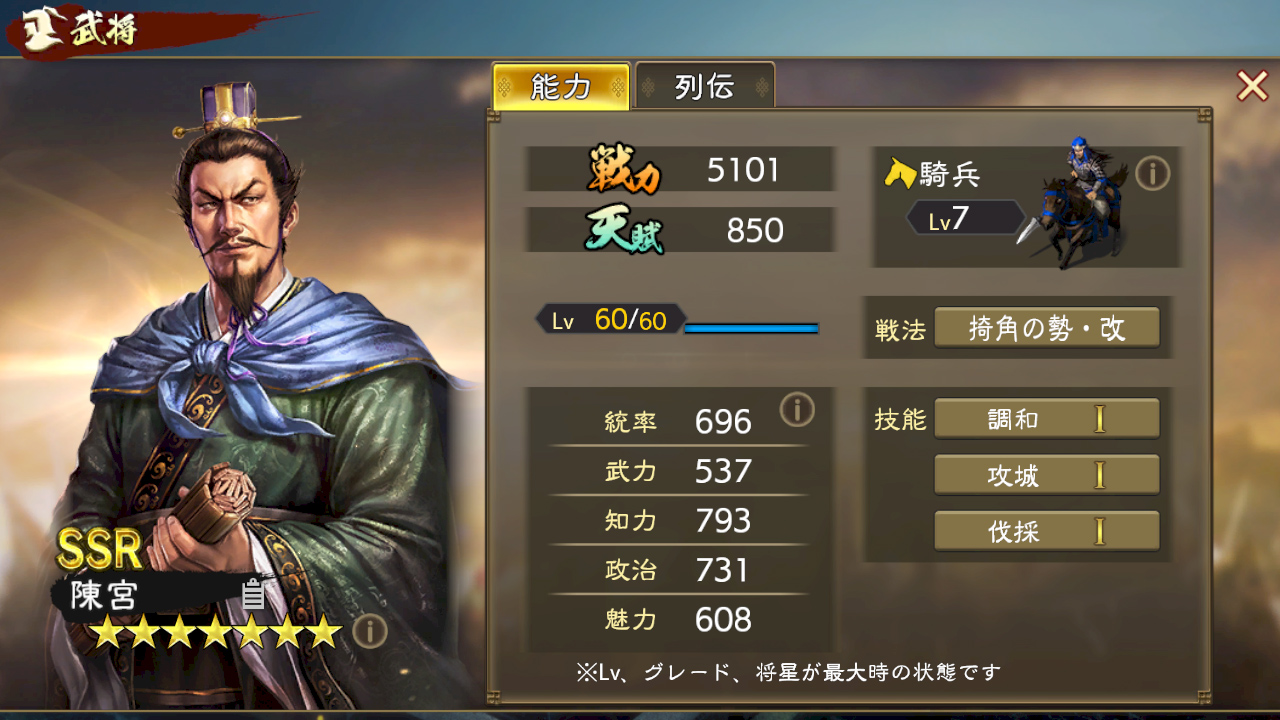Screen dimensions: 1280x720
Task: Close the officer detail panel
Action: pyautogui.click(x=1252, y=86)
